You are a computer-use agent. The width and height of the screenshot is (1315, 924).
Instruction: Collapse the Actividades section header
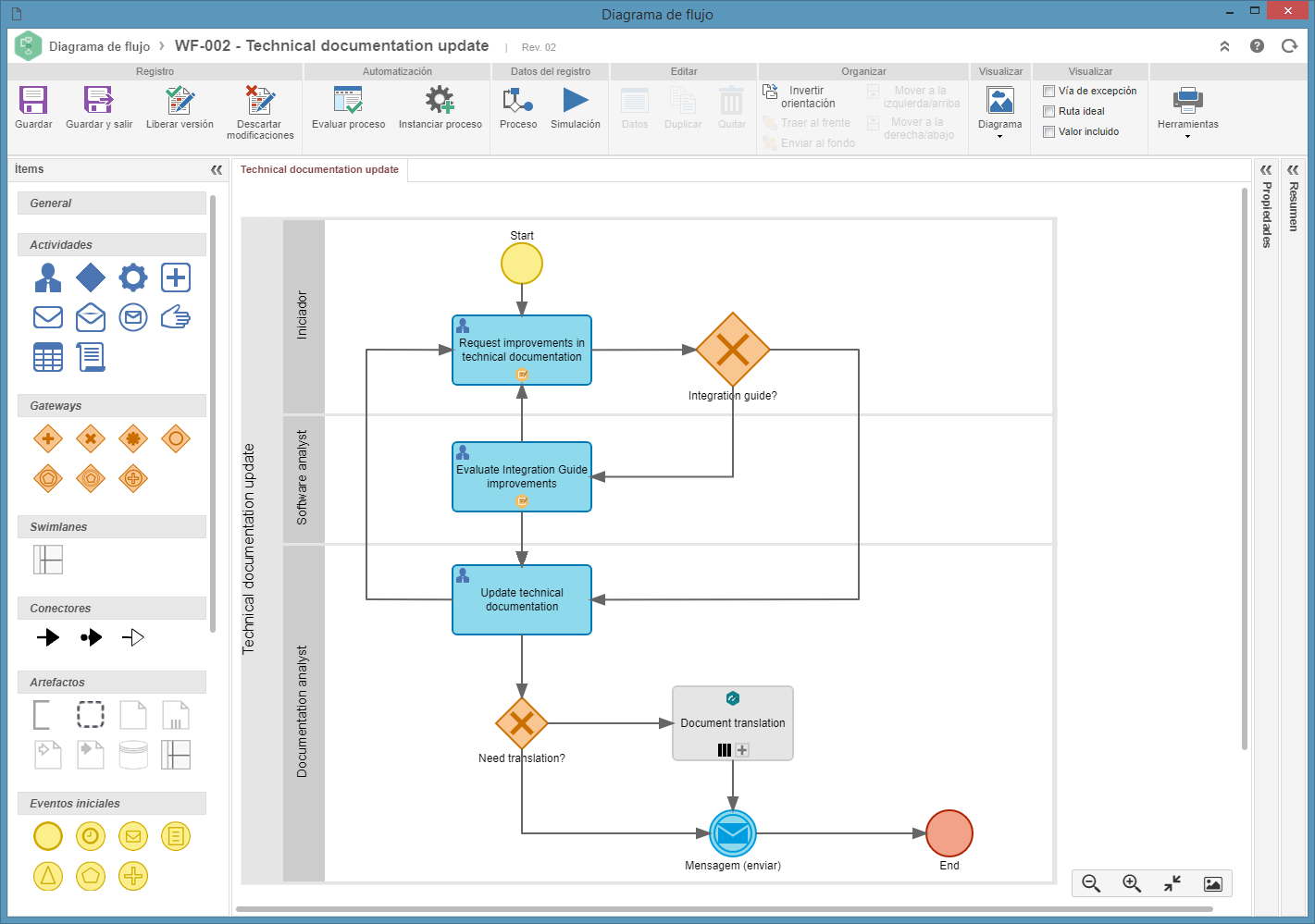[112, 245]
